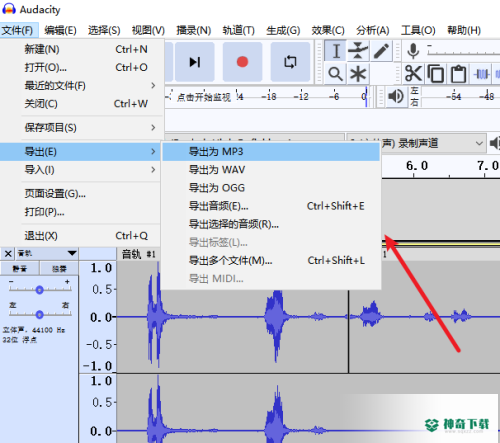The image size is (500, 443).
Task: Click the Copy icon
Action: (436, 74)
